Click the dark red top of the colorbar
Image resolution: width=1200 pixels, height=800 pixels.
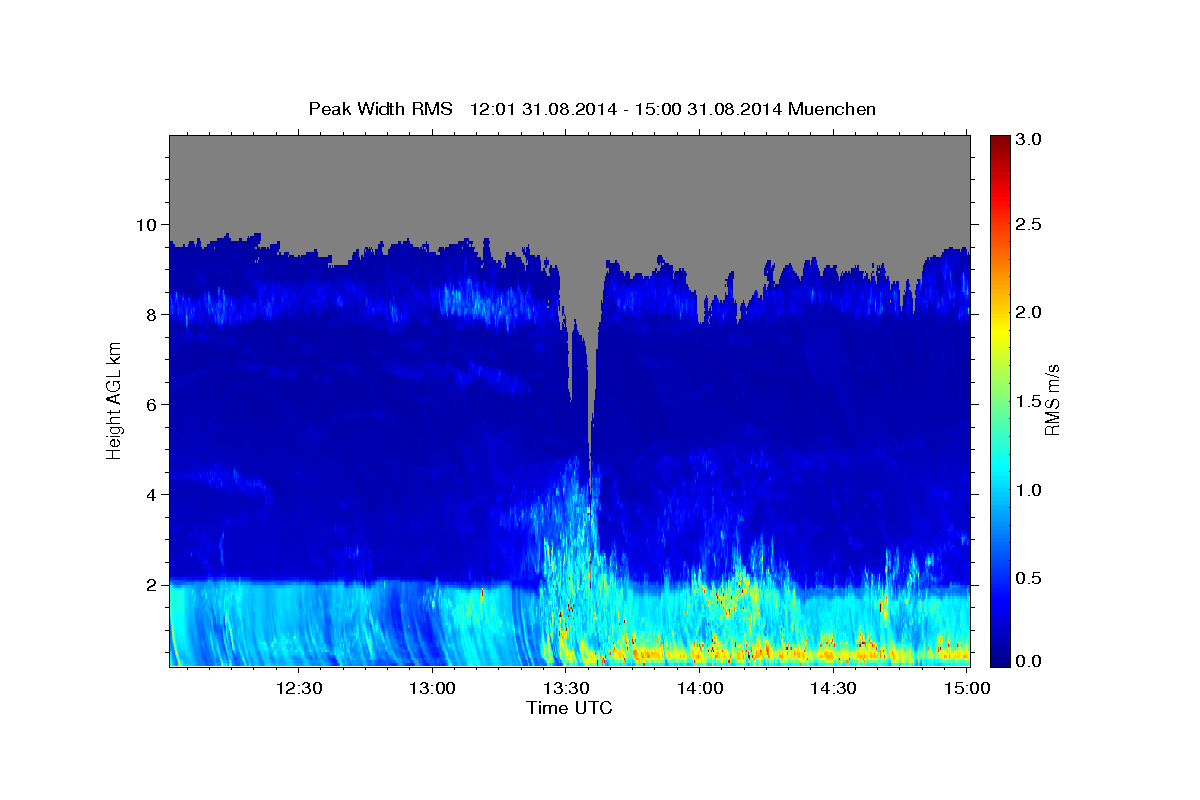(x=999, y=142)
